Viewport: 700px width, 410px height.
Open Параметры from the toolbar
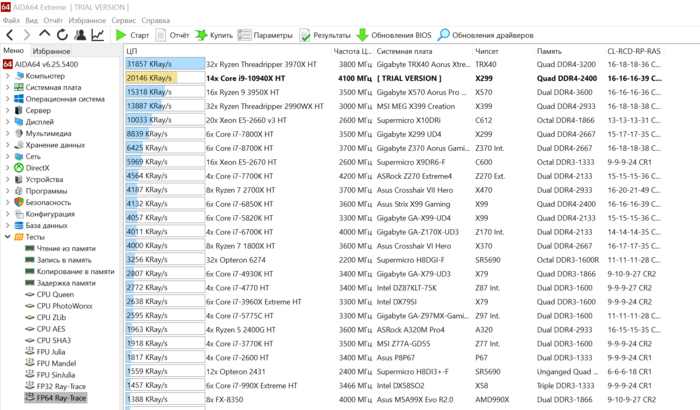click(x=265, y=35)
